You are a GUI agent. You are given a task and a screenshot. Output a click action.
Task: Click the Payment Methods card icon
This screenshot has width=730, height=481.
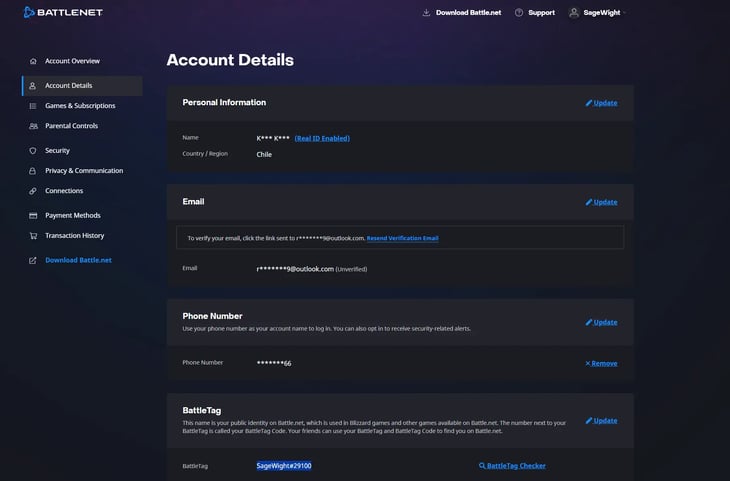pos(33,216)
